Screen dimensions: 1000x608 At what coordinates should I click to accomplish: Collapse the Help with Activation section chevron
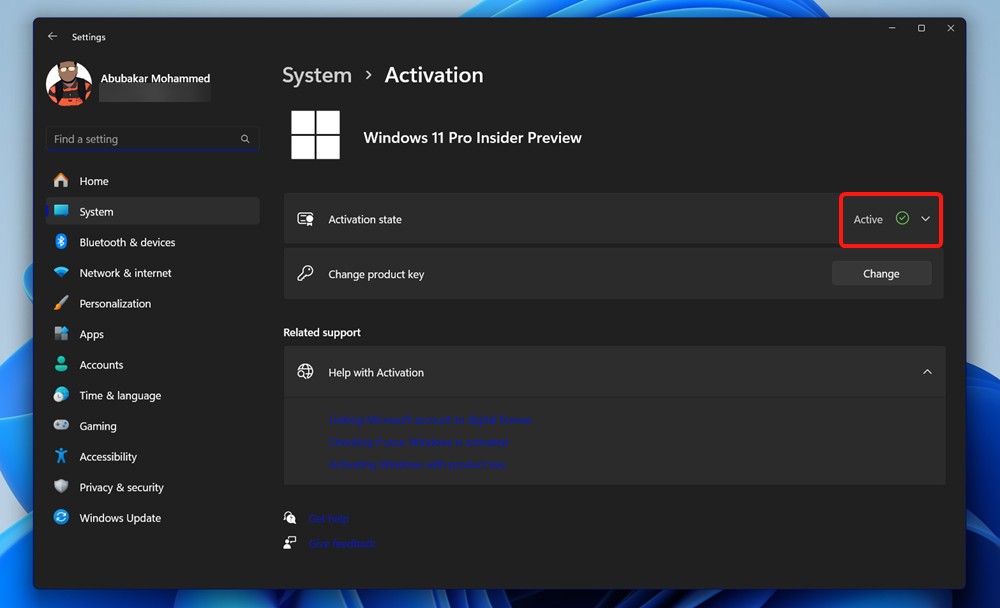coord(927,372)
